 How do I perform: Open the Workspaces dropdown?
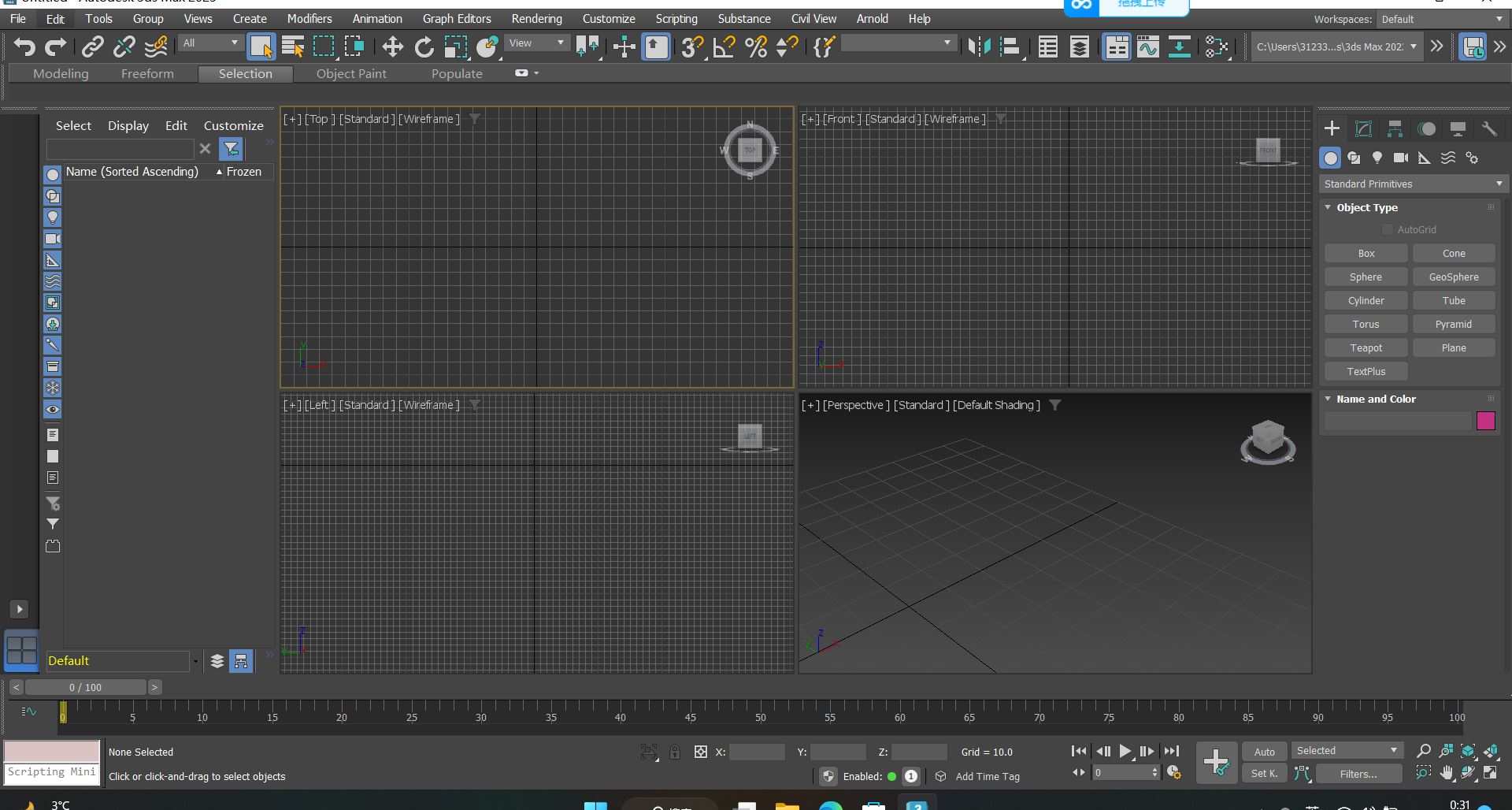tap(1441, 19)
